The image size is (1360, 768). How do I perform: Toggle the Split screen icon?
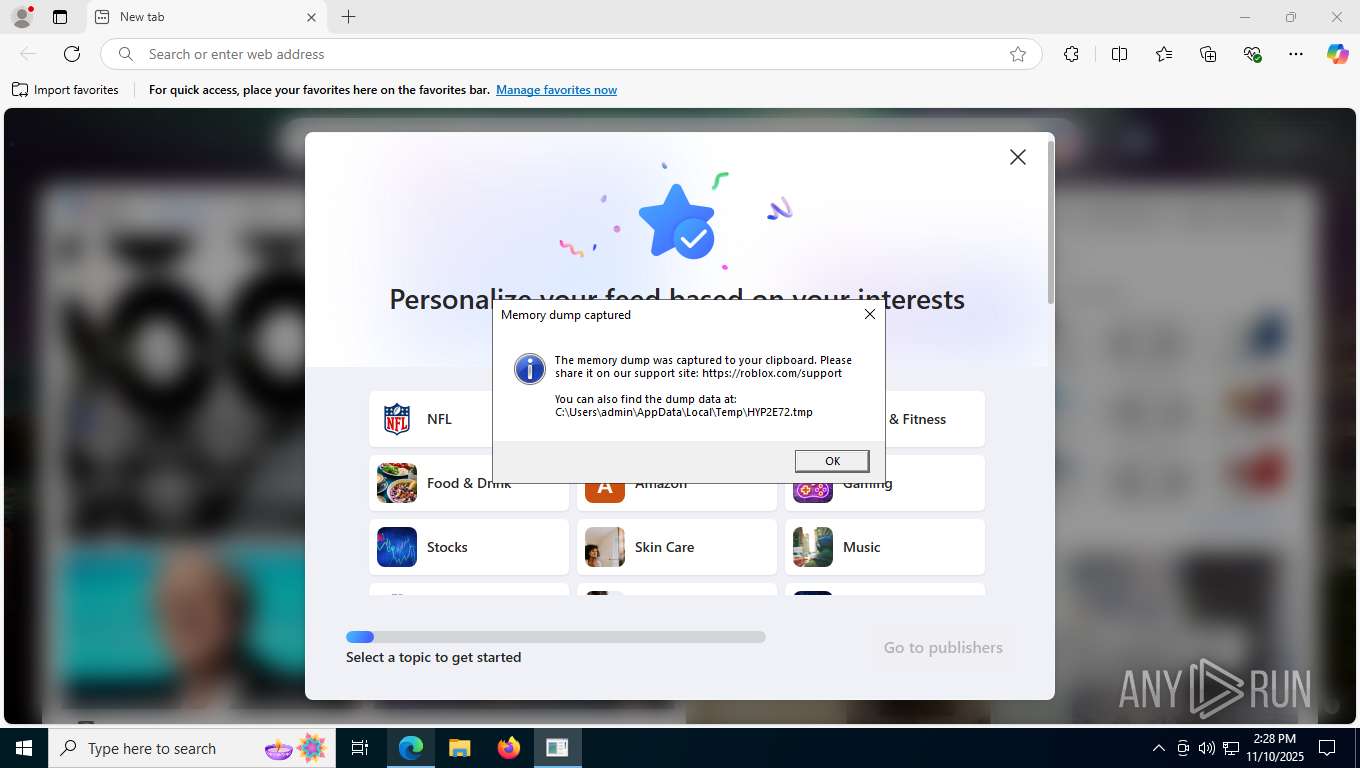1120,54
